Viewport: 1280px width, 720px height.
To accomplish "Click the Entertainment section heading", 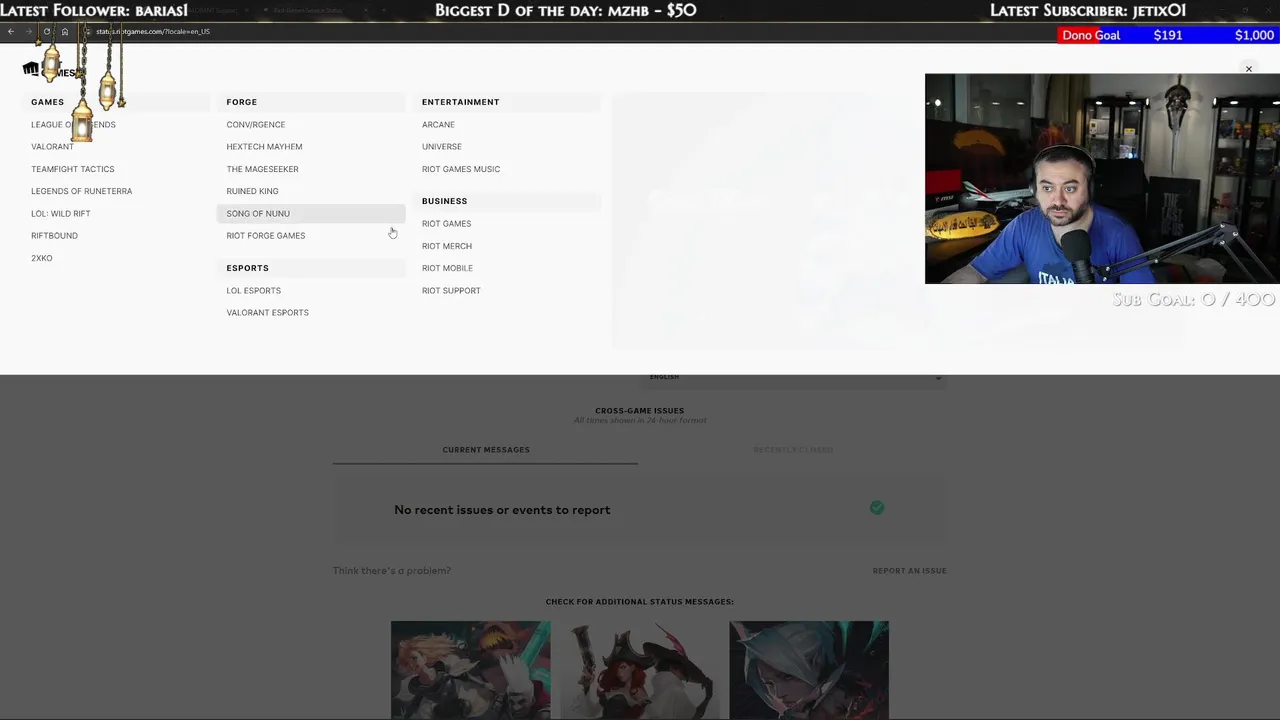I will coord(460,102).
